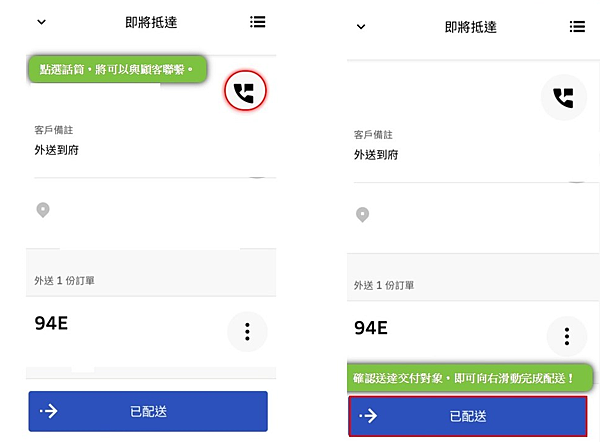Click the 已配送 button on left screen
This screenshot has height=442, width=600.
coord(148,411)
